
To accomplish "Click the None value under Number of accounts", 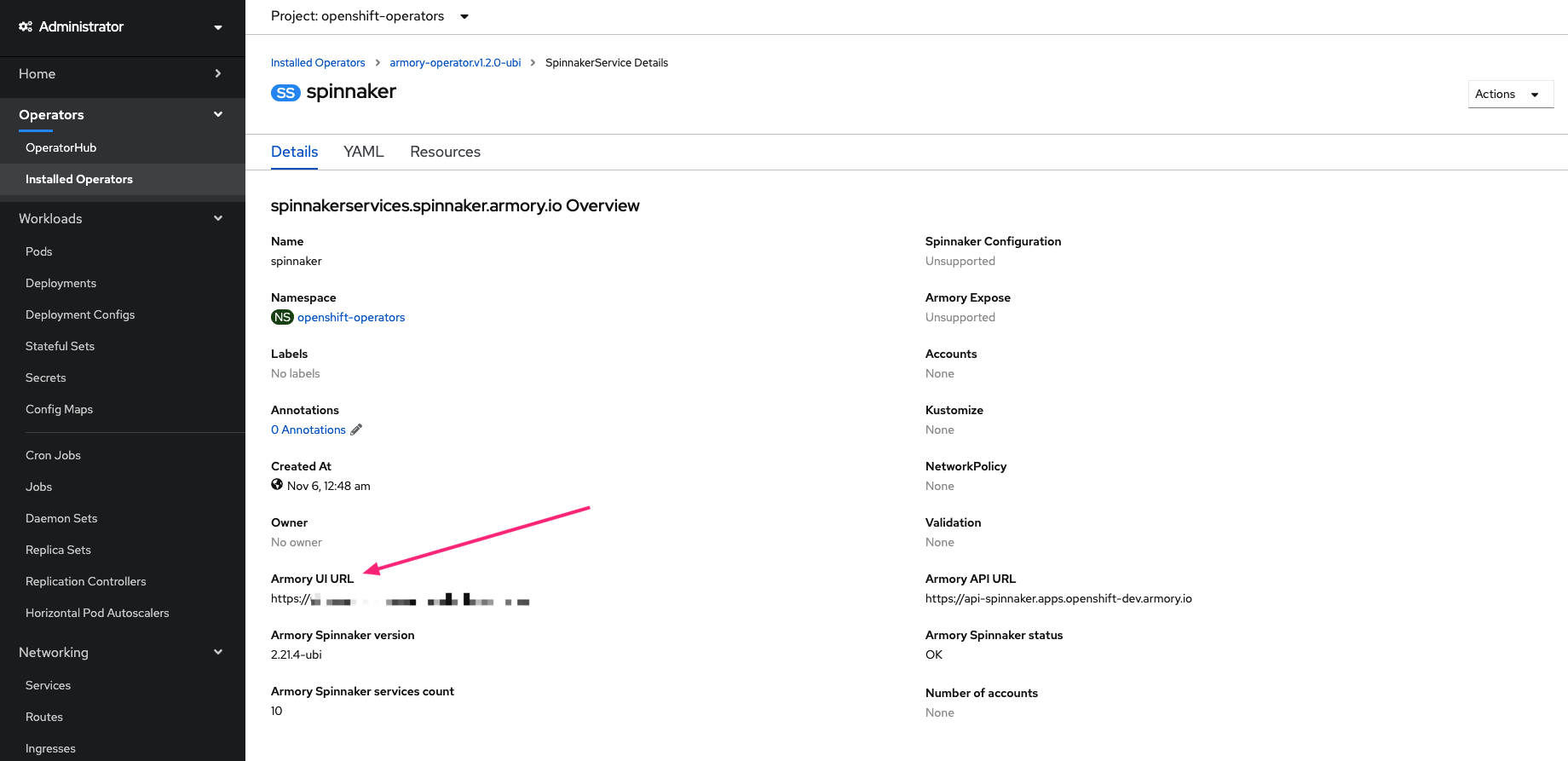I will [x=940, y=712].
